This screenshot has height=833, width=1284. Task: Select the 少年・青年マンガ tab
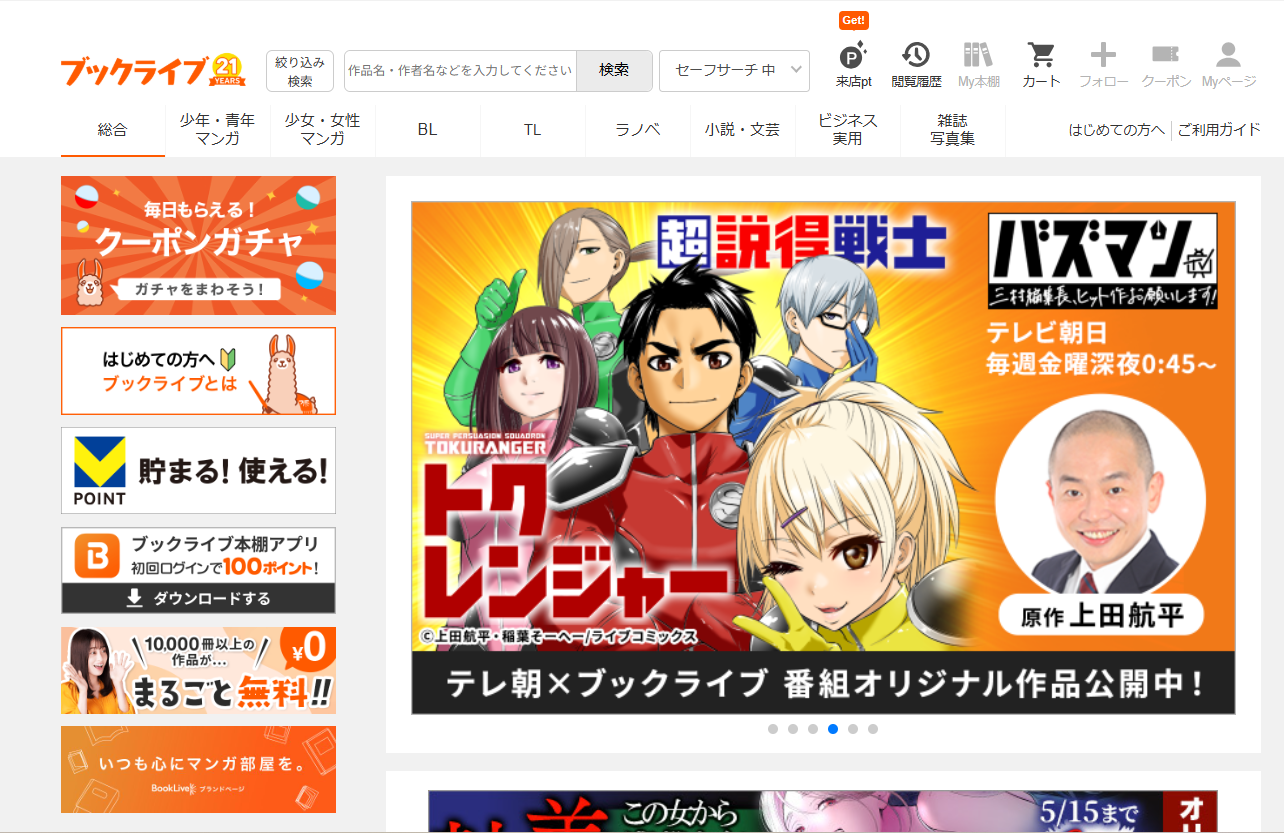coord(218,130)
